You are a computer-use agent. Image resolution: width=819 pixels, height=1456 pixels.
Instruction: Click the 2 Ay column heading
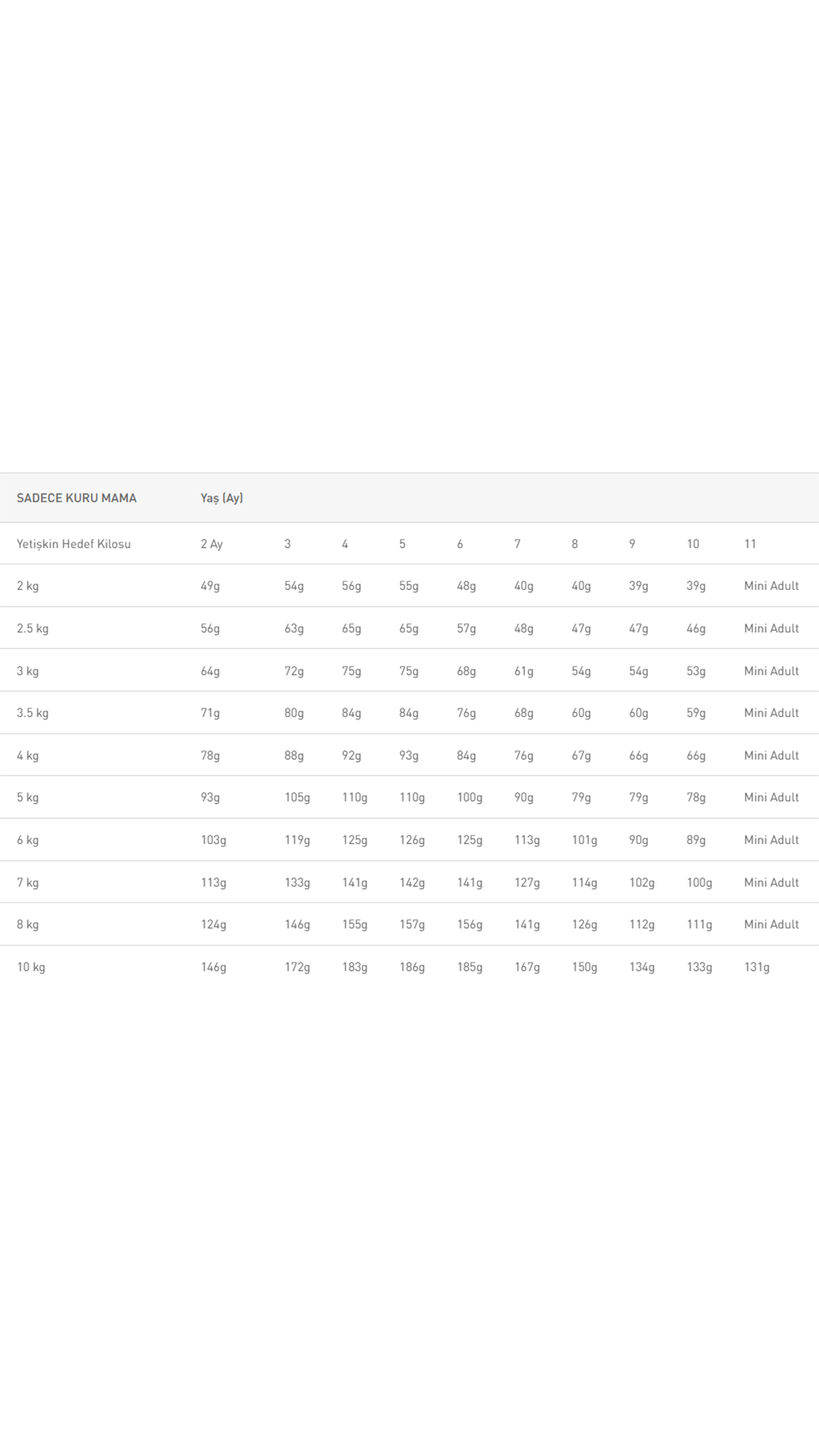coord(212,544)
